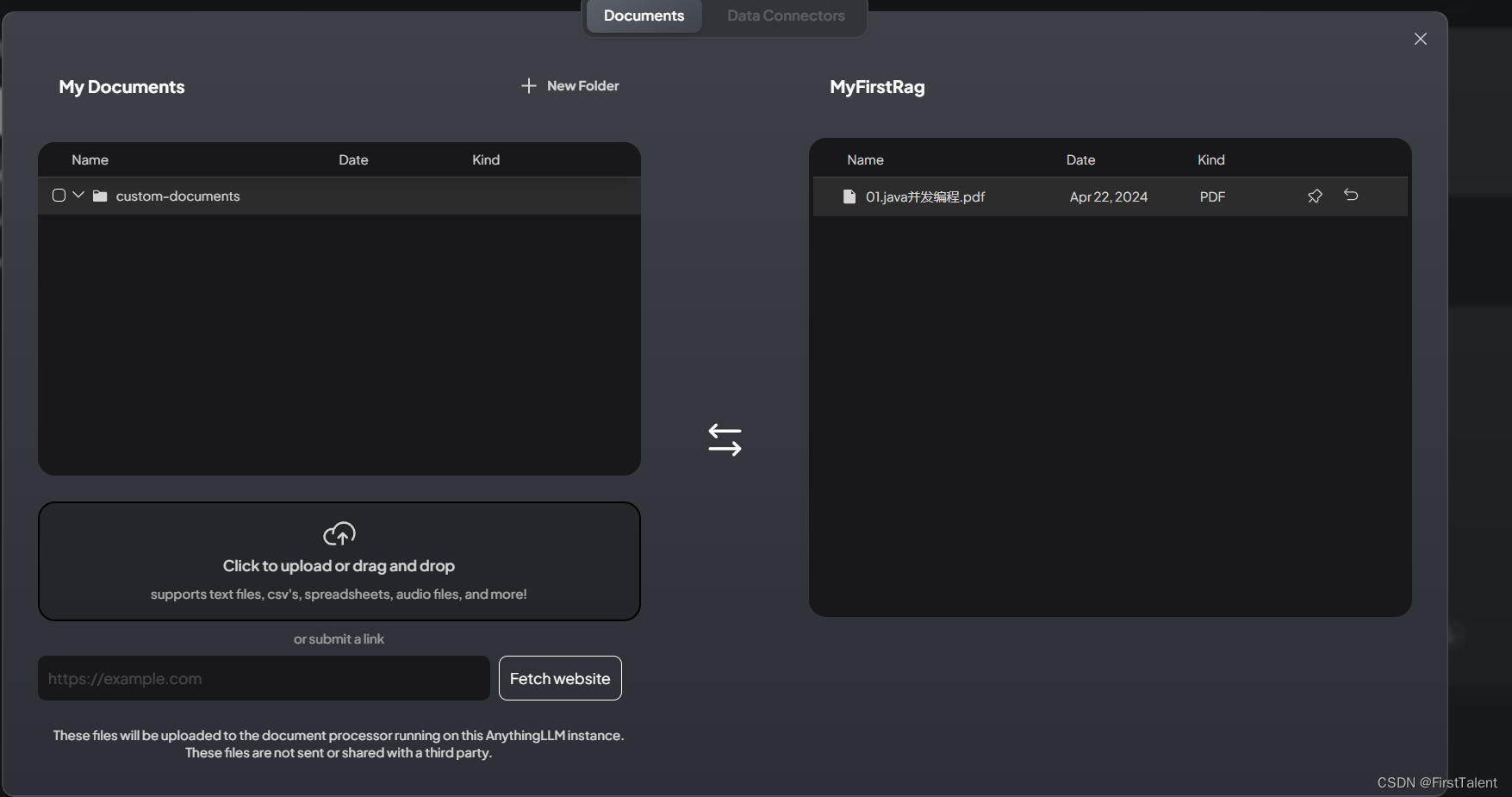Image resolution: width=1512 pixels, height=797 pixels.
Task: Click the PDF kind cell
Action: 1212,197
